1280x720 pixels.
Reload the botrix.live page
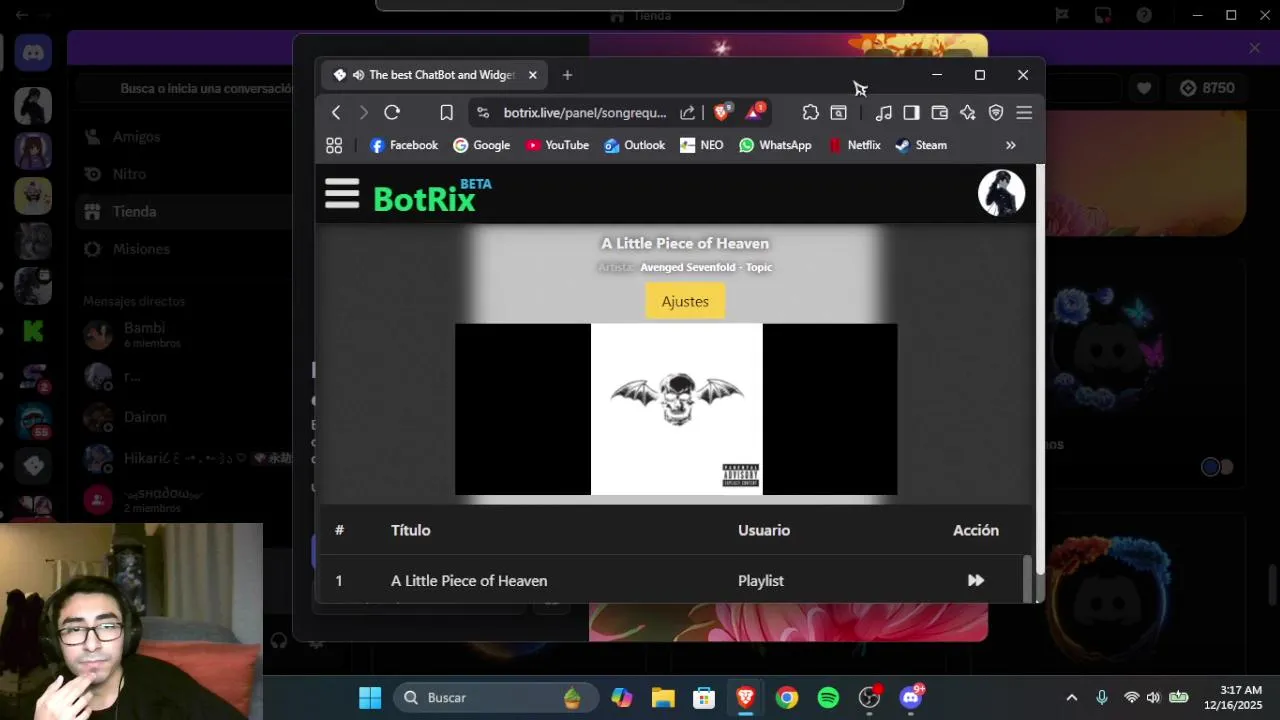click(x=392, y=113)
